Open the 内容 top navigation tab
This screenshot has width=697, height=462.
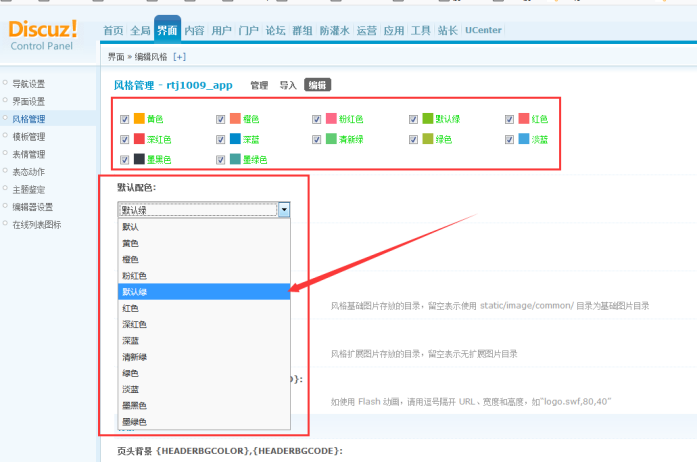194,30
